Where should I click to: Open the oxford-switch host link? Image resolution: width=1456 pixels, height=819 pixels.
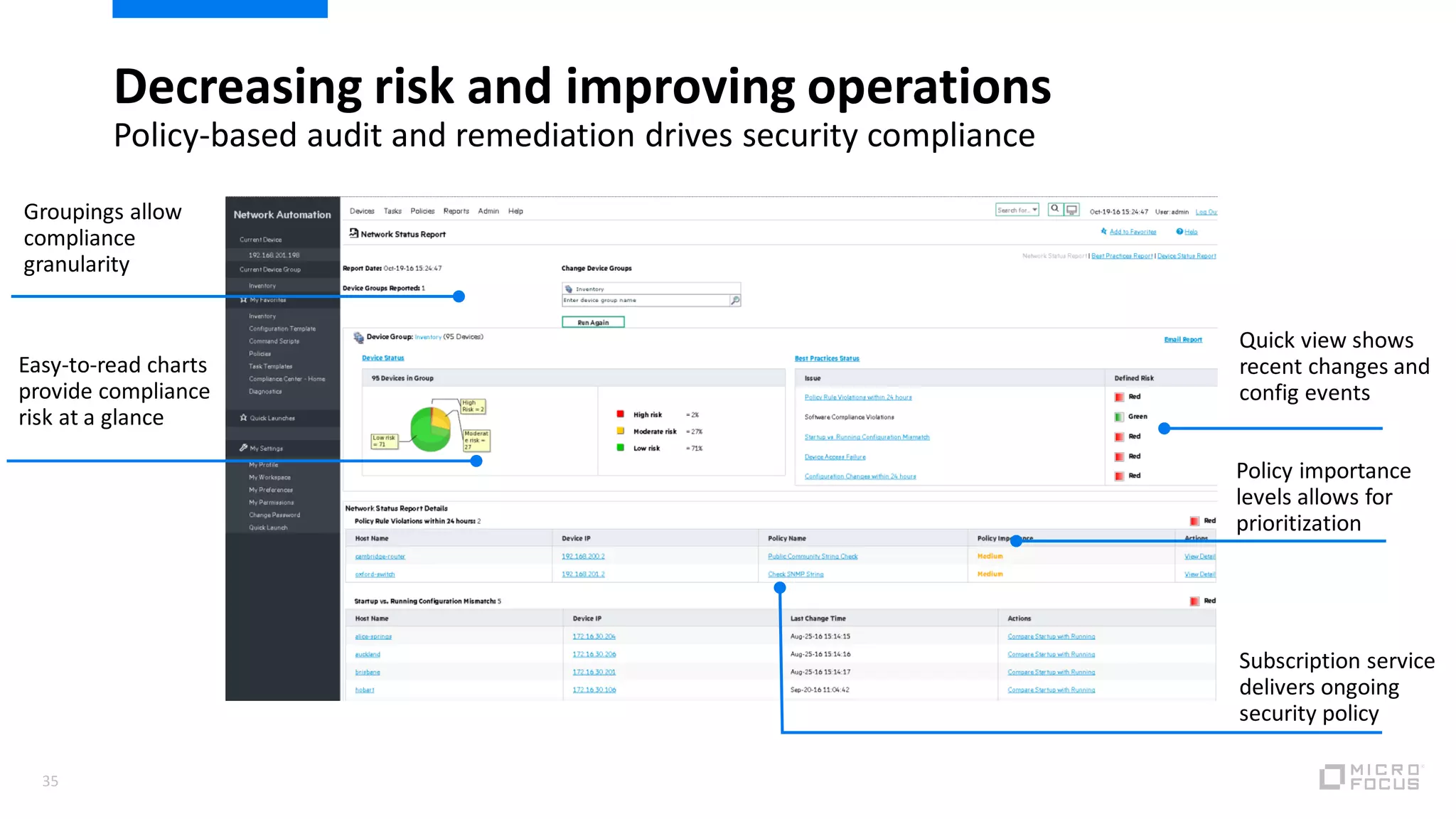point(375,574)
